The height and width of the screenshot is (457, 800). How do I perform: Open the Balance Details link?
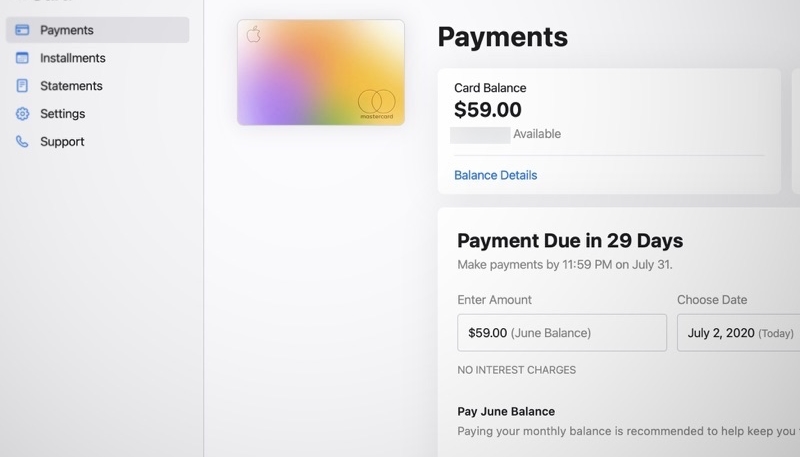coord(495,175)
